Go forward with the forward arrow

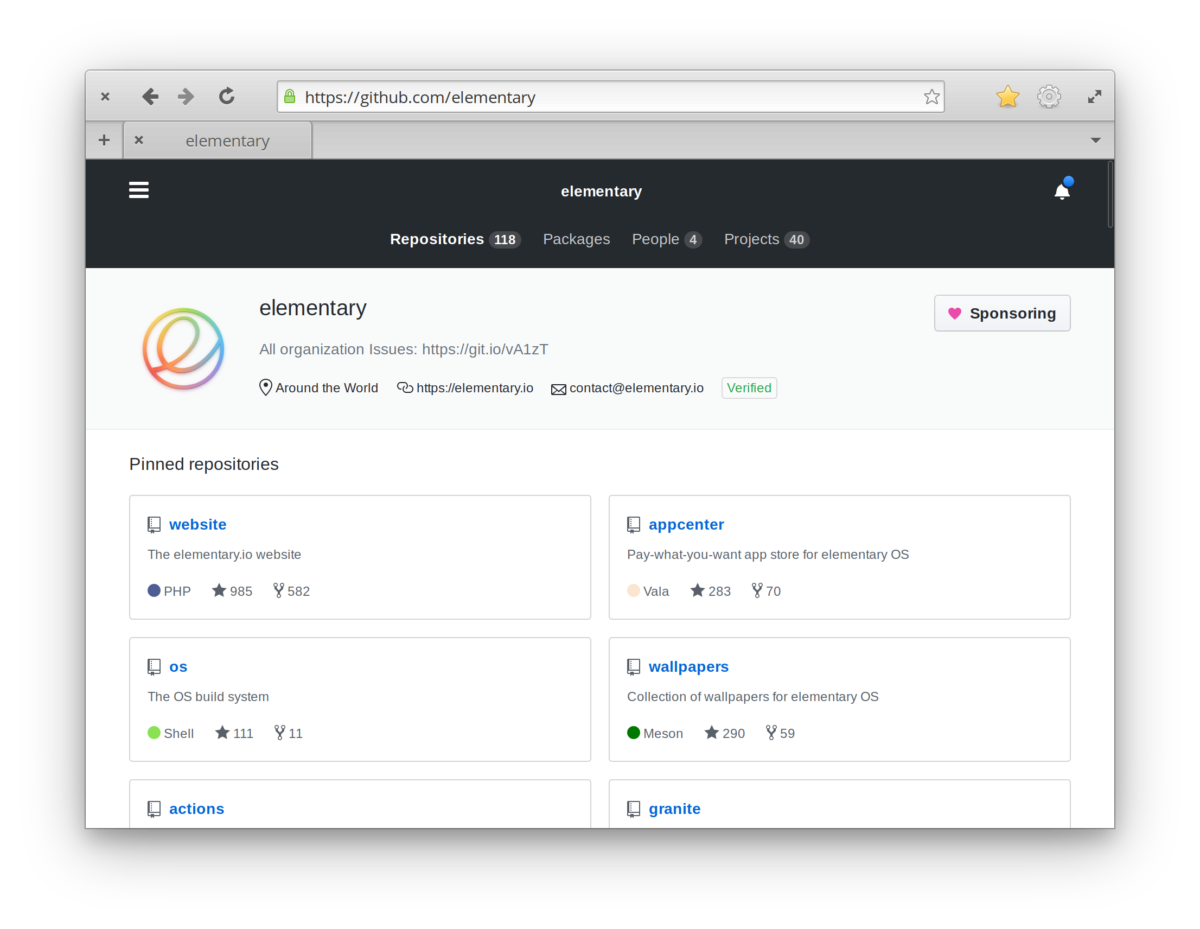[x=186, y=97]
